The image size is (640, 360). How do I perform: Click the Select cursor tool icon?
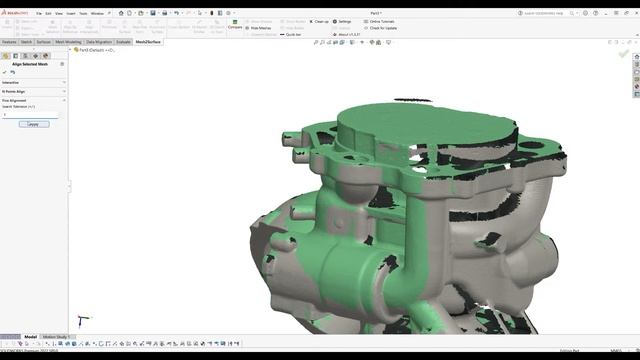[200, 13]
